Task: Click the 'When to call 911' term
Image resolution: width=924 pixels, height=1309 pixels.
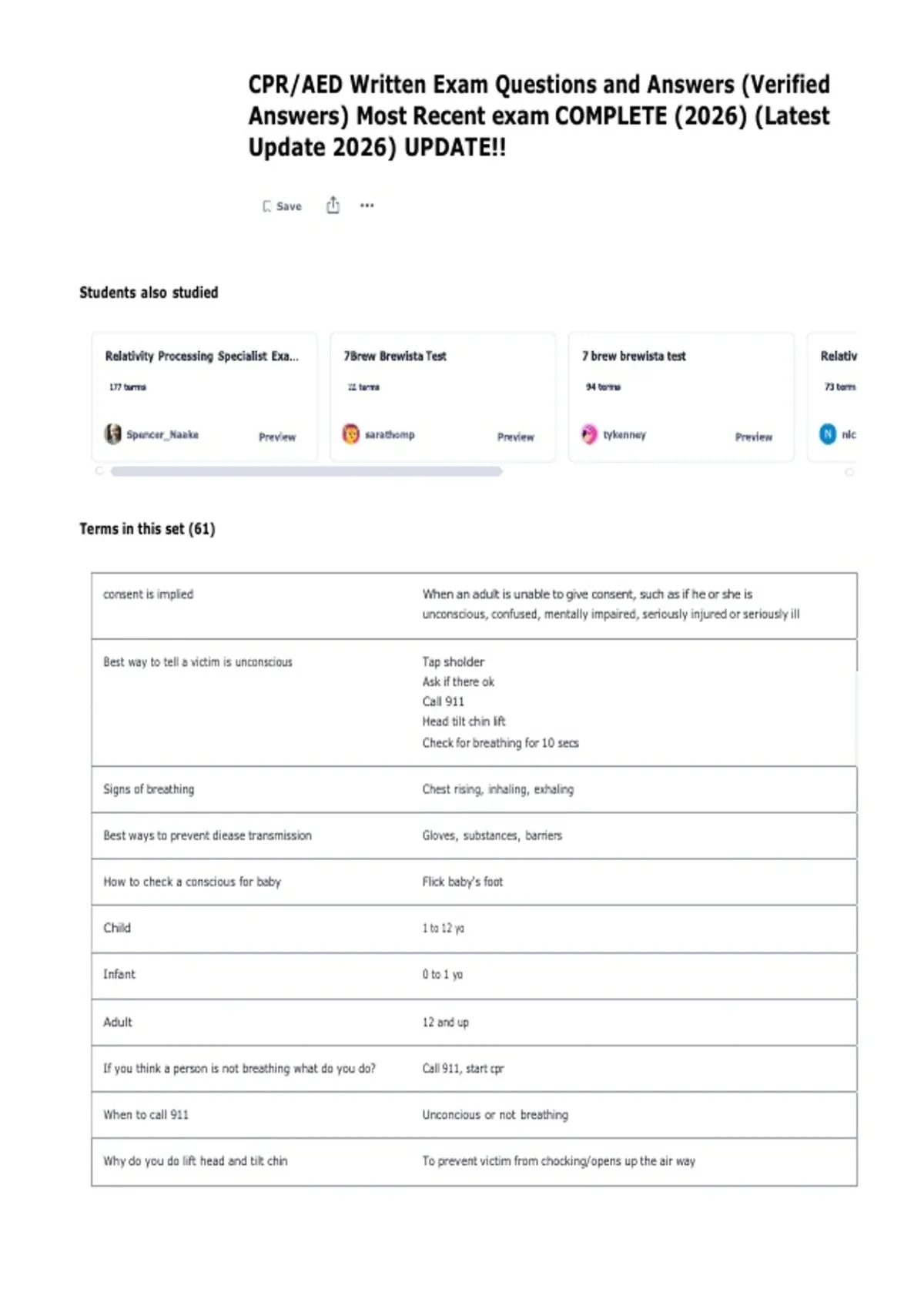Action: 146,1115
